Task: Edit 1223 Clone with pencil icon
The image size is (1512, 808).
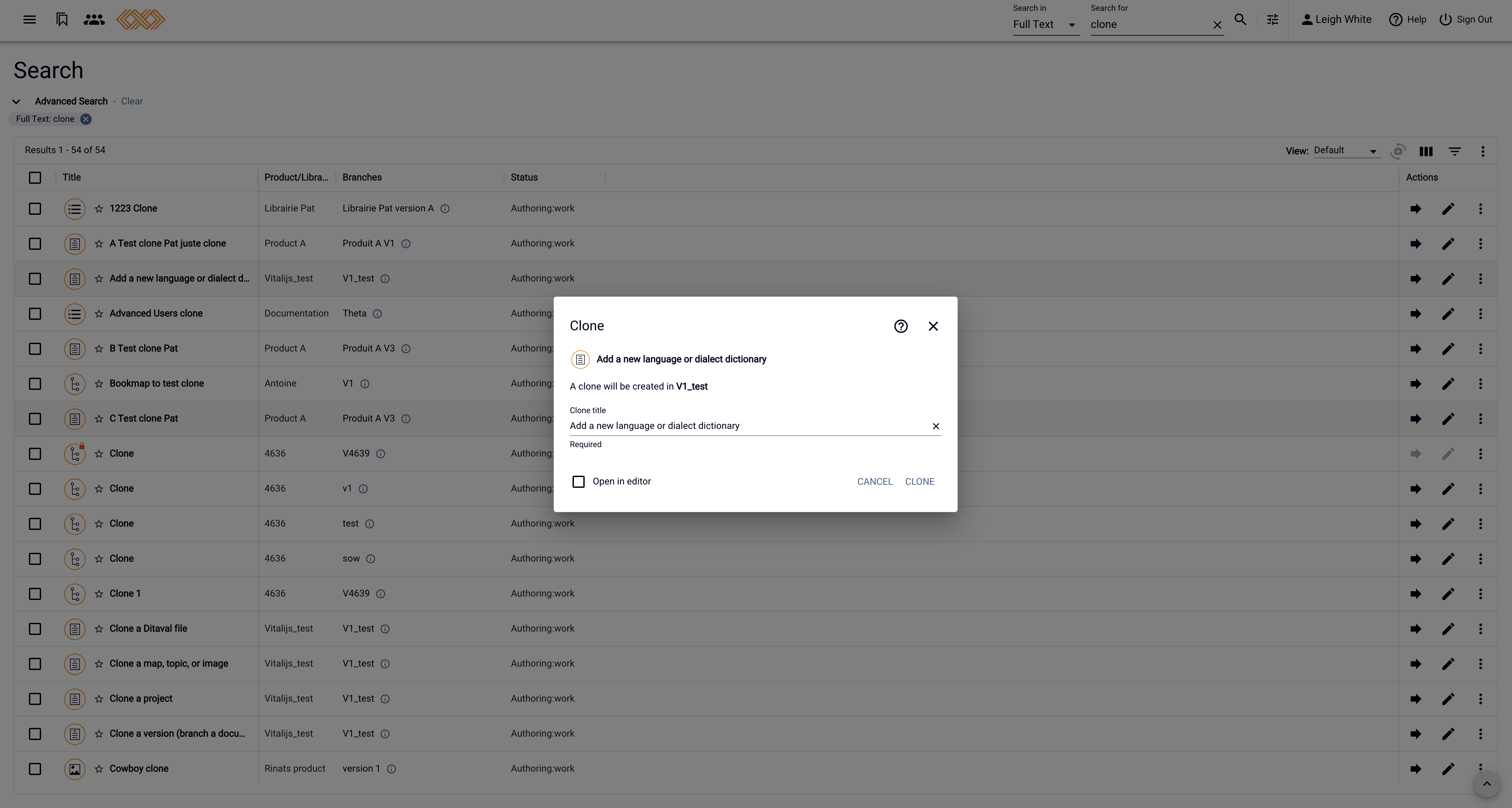Action: (x=1448, y=209)
